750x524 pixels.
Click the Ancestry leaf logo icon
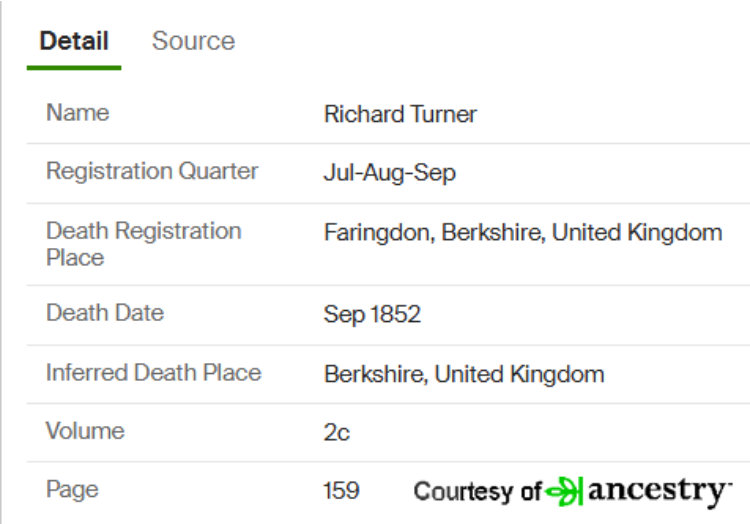(564, 491)
